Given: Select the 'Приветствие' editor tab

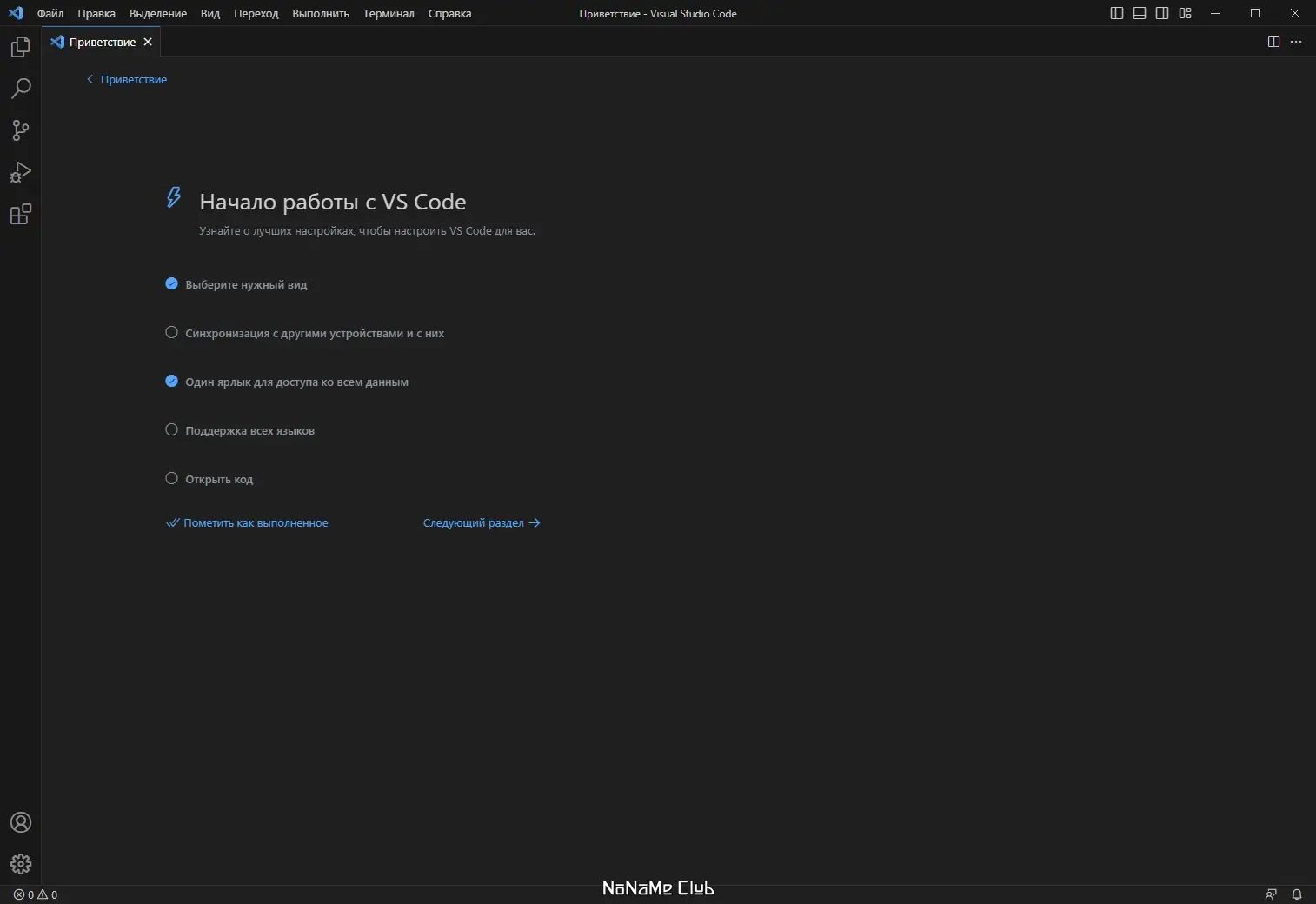Looking at the screenshot, I should (x=102, y=41).
